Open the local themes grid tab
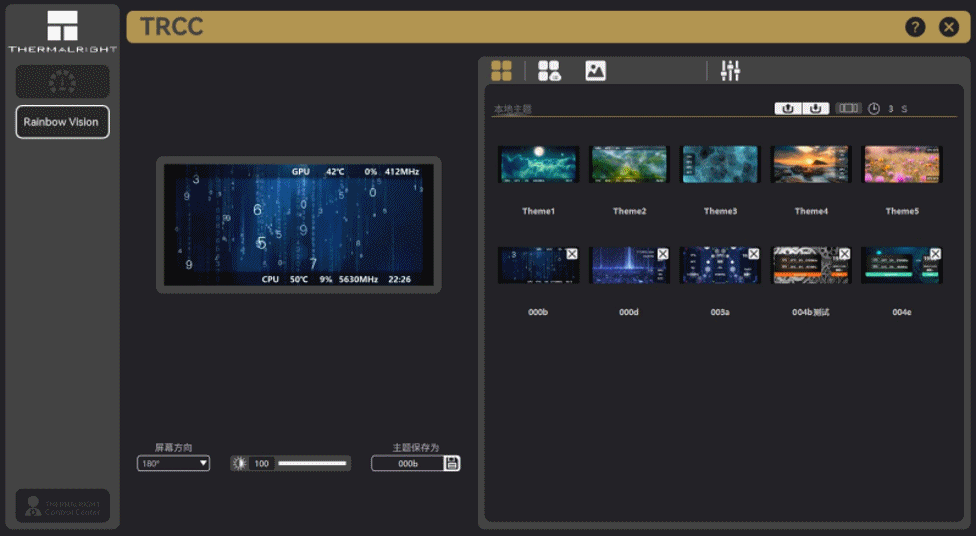The image size is (976, 536). click(x=501, y=71)
